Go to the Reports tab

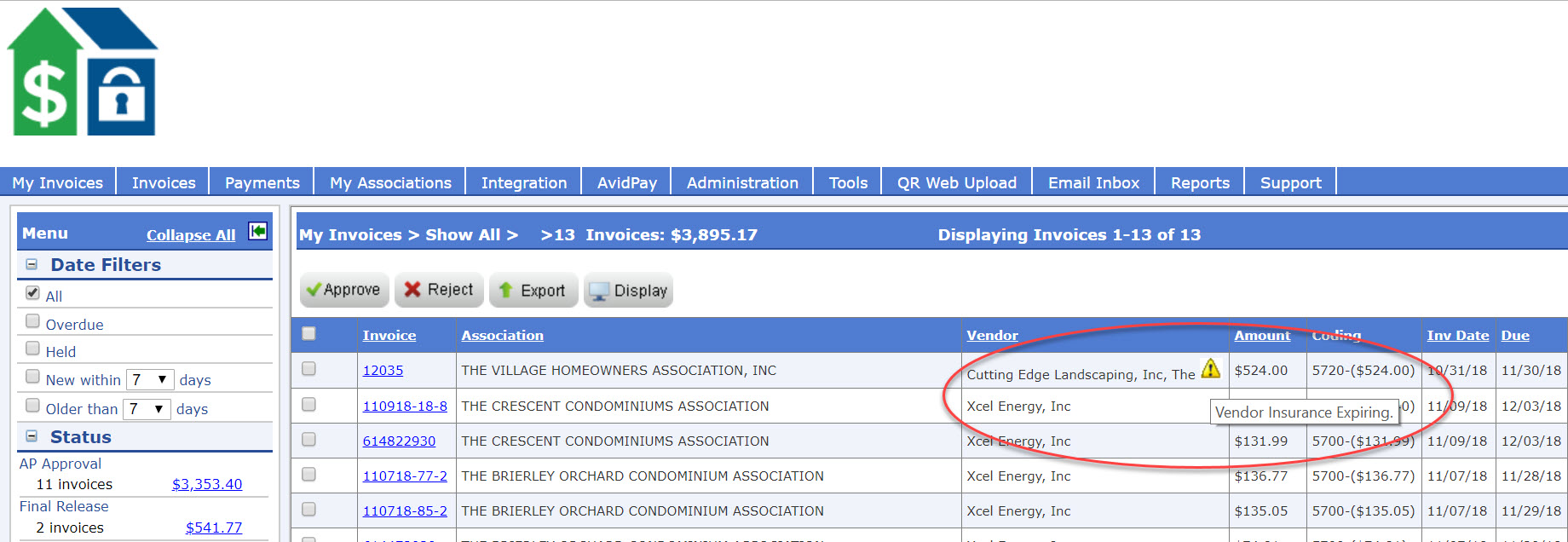(x=1199, y=182)
